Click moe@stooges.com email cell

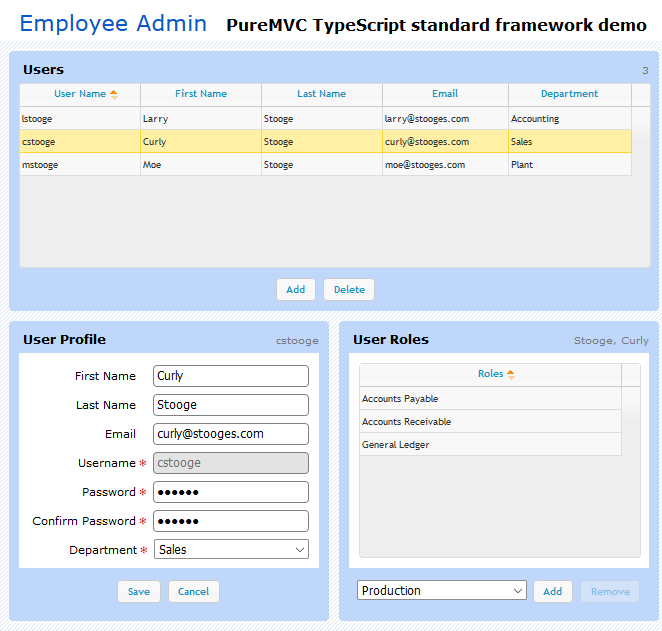point(445,165)
